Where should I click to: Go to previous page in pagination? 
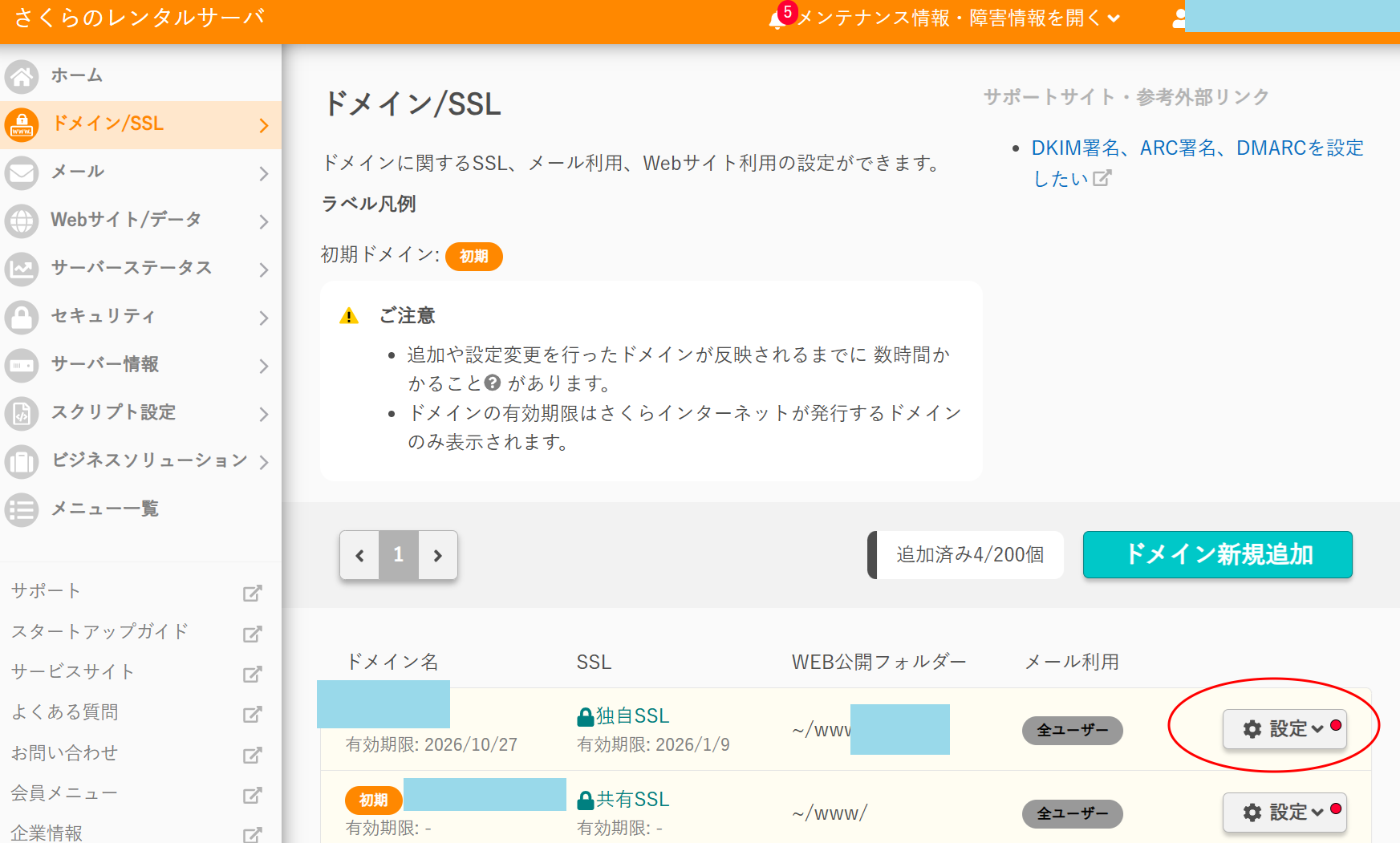coord(359,555)
